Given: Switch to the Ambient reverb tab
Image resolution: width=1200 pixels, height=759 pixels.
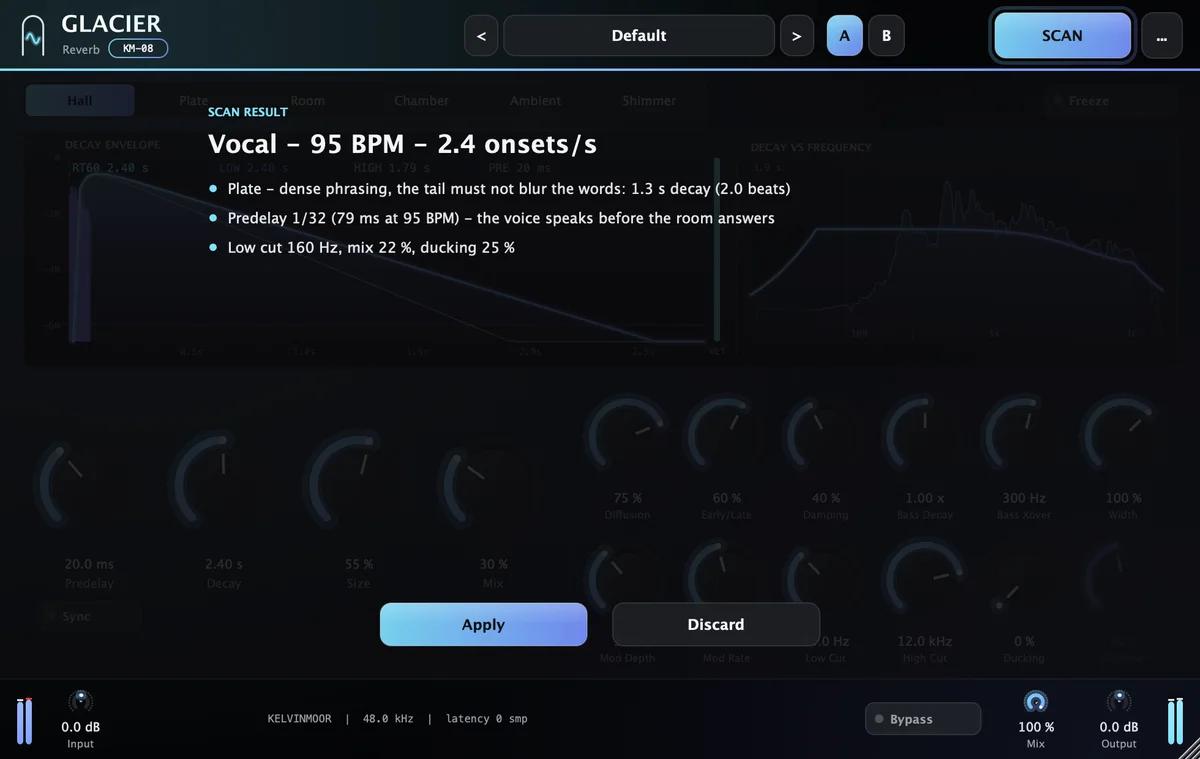Looking at the screenshot, I should pyautogui.click(x=536, y=101).
